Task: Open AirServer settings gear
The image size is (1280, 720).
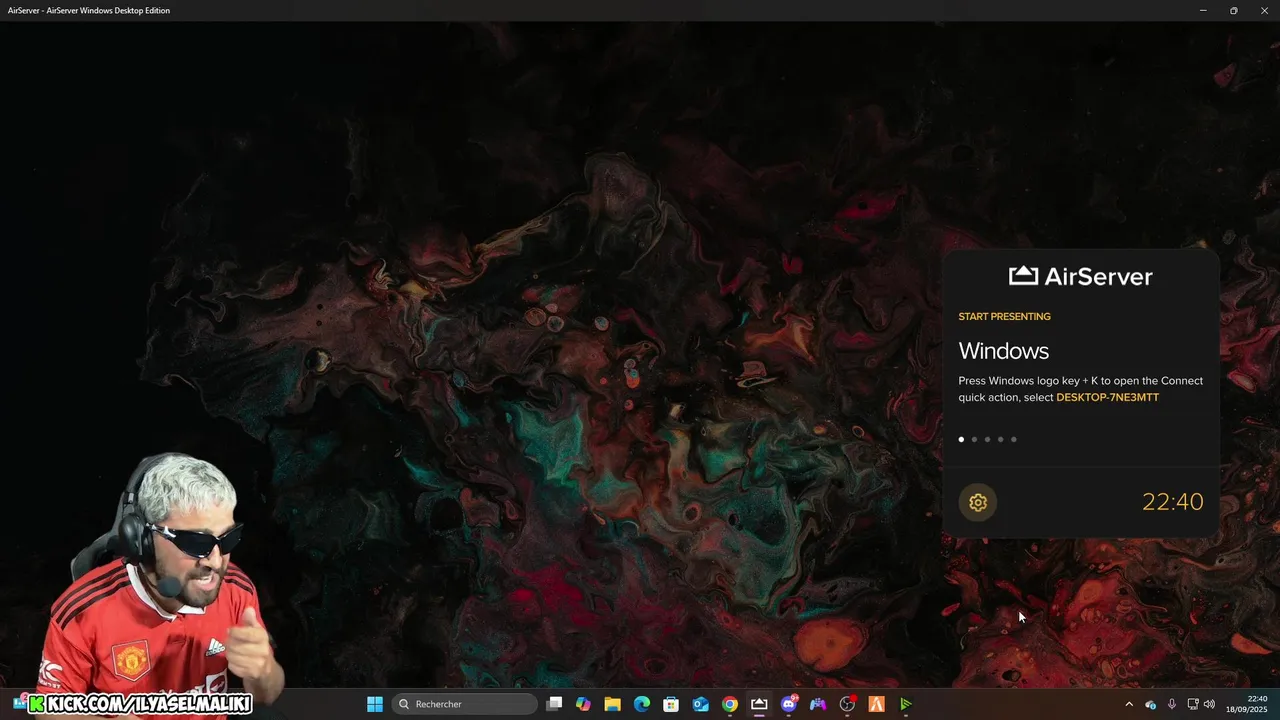Action: coord(978,502)
